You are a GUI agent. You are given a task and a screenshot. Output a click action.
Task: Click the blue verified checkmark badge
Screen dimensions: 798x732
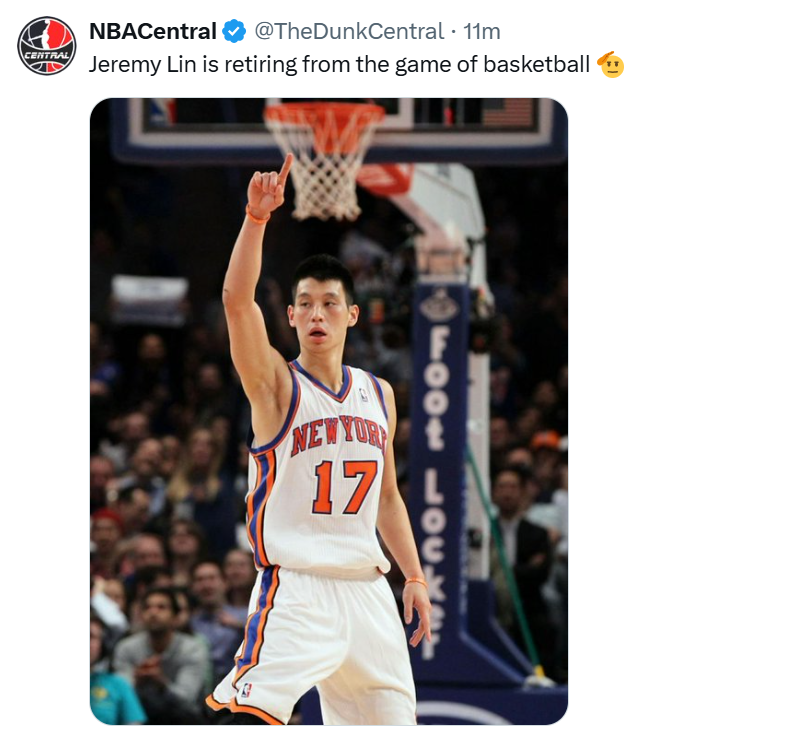coord(234,32)
